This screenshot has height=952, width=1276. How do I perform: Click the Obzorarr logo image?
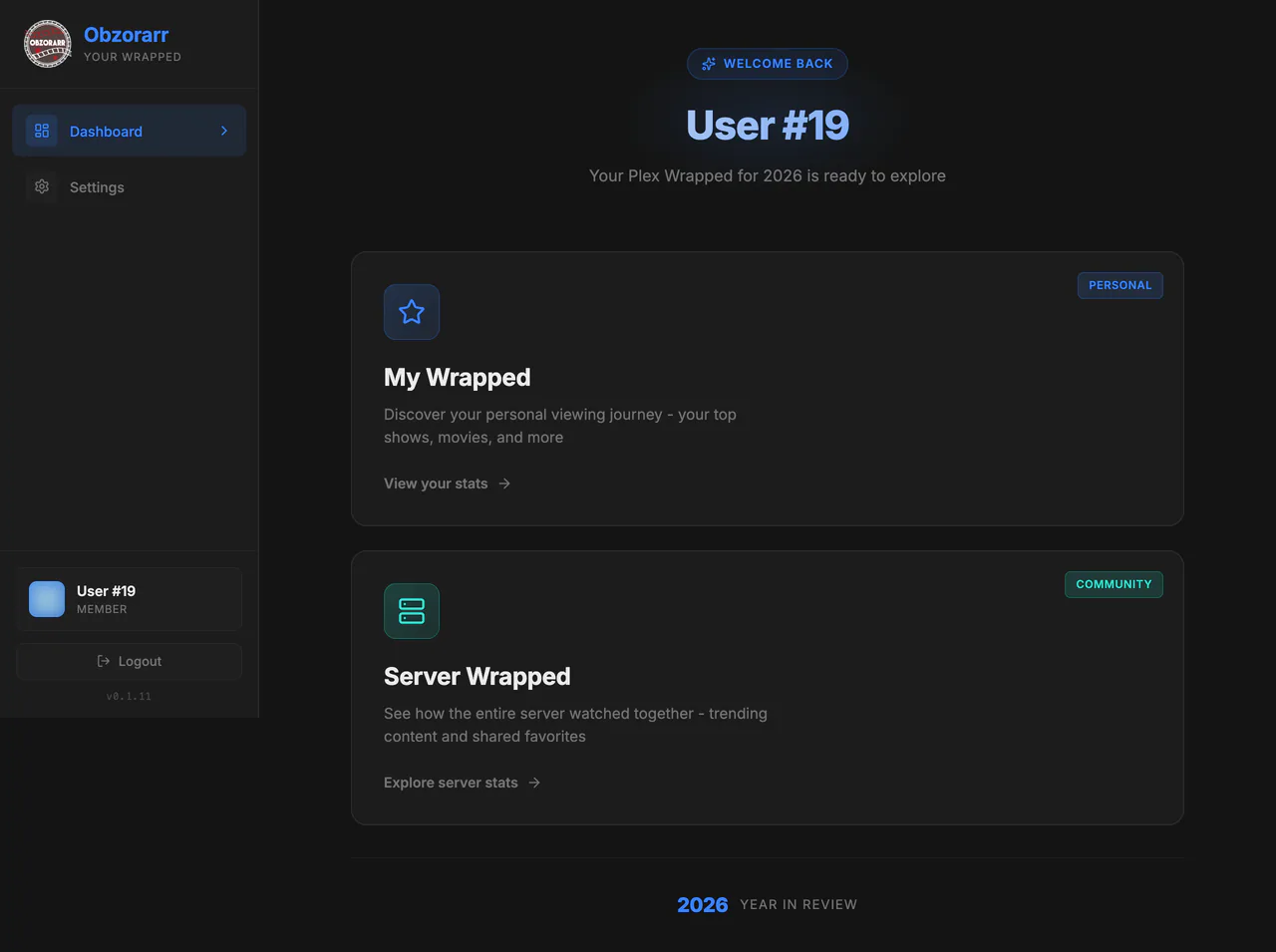click(48, 44)
